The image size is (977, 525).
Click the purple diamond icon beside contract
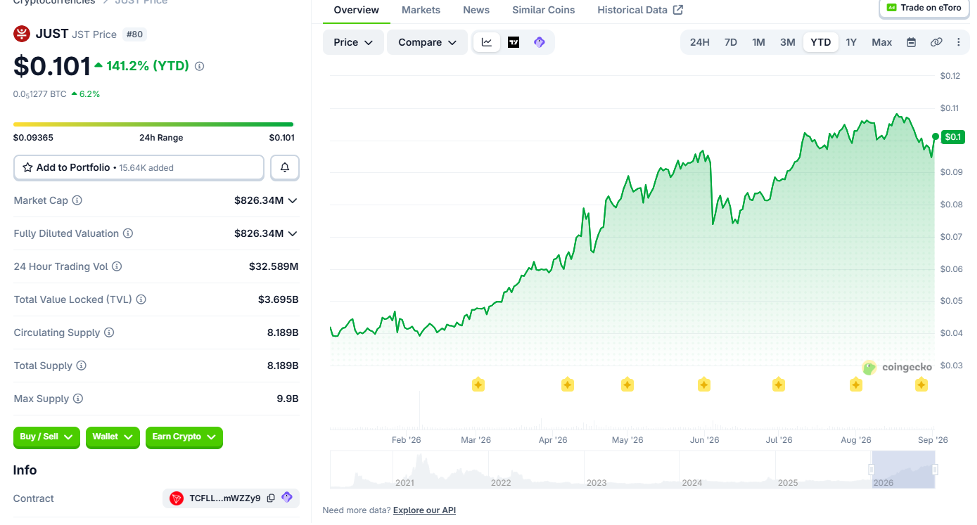tap(287, 498)
